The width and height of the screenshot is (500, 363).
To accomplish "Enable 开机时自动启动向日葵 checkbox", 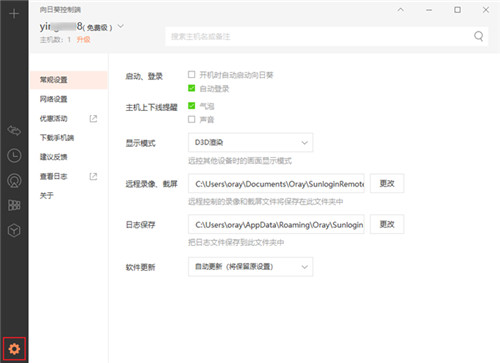I will tap(191, 74).
